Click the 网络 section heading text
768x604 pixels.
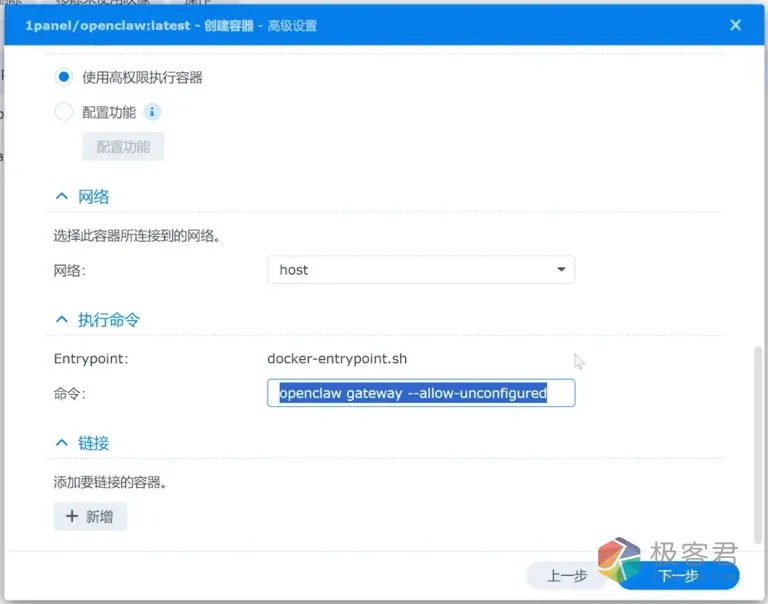pos(94,197)
